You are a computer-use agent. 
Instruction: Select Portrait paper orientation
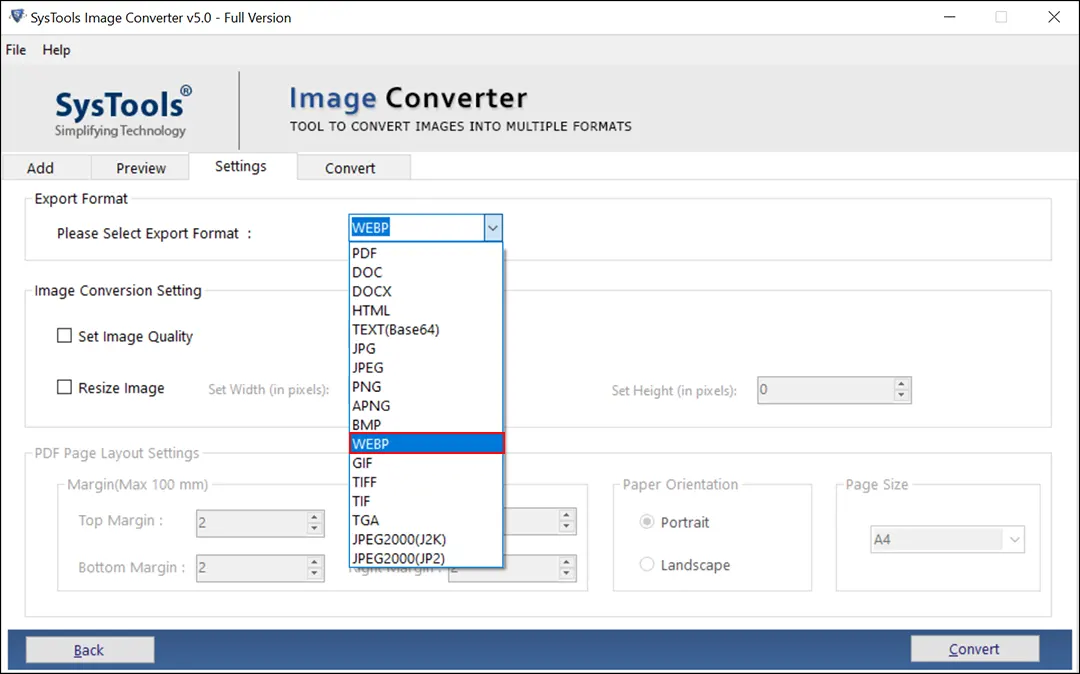click(647, 521)
